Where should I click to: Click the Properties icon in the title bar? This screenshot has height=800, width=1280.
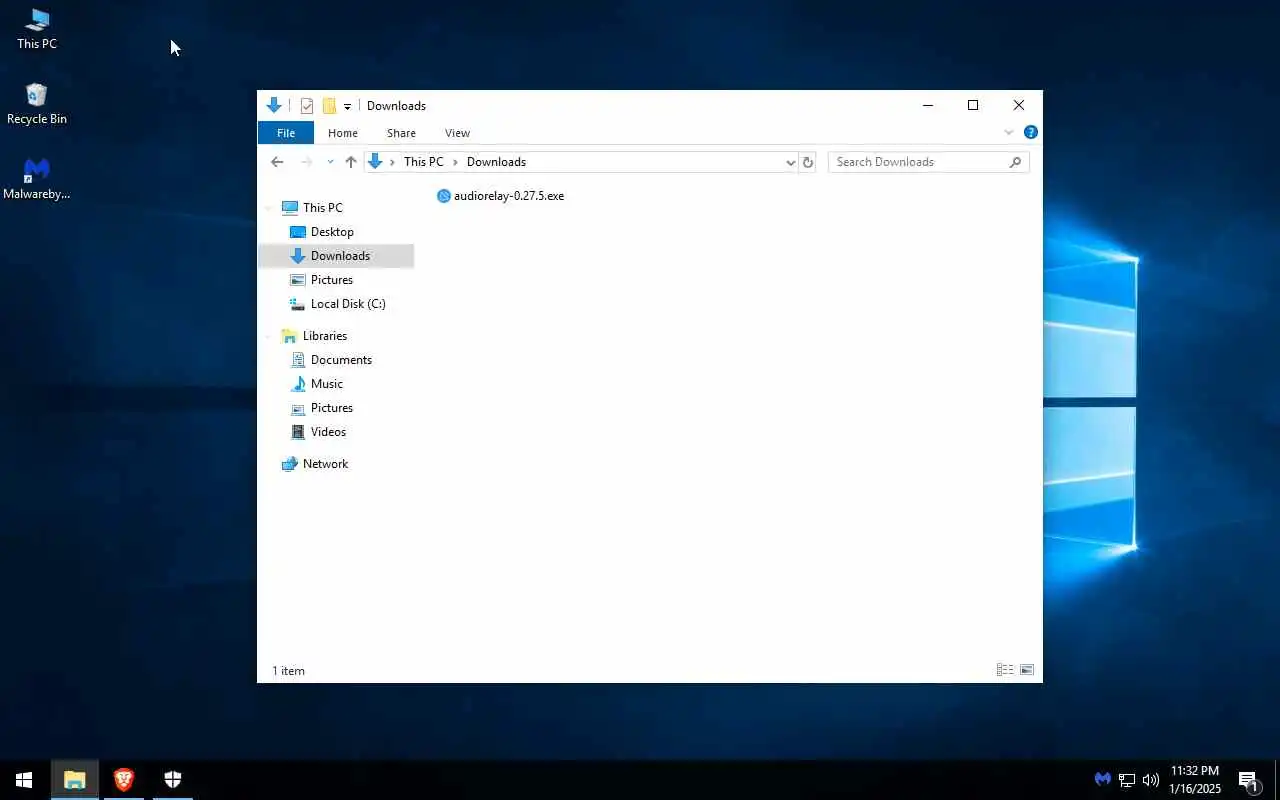(307, 106)
